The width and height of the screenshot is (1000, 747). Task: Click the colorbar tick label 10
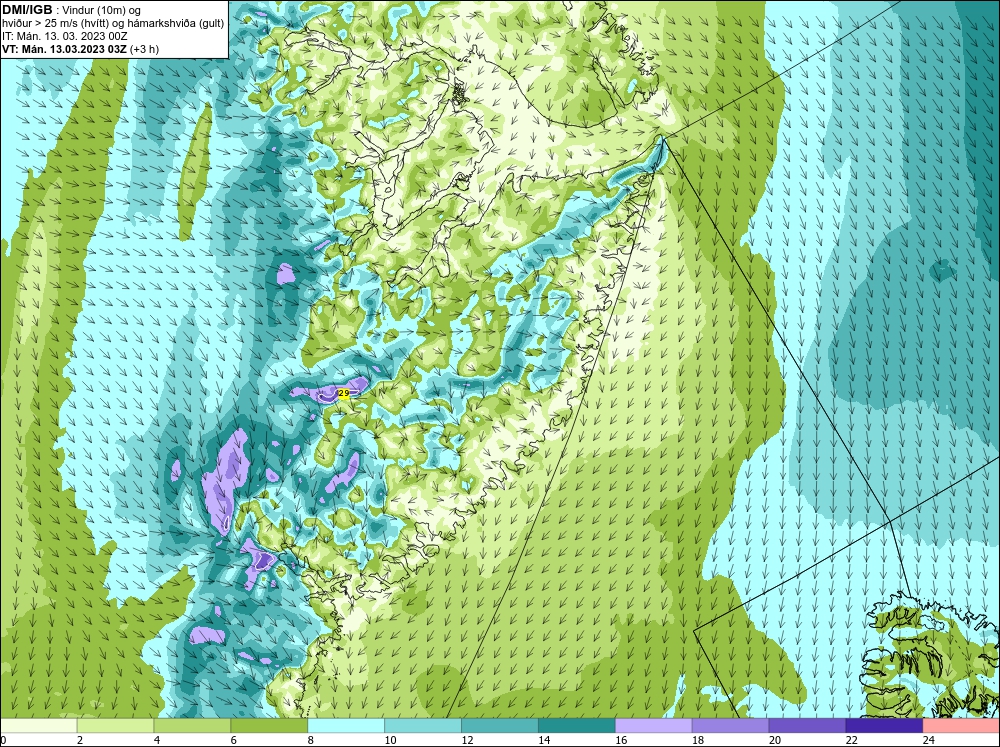[x=390, y=740]
